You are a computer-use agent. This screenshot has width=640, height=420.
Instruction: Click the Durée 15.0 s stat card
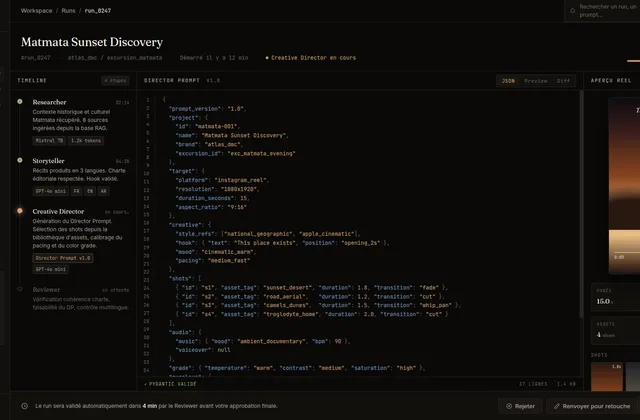pos(616,297)
